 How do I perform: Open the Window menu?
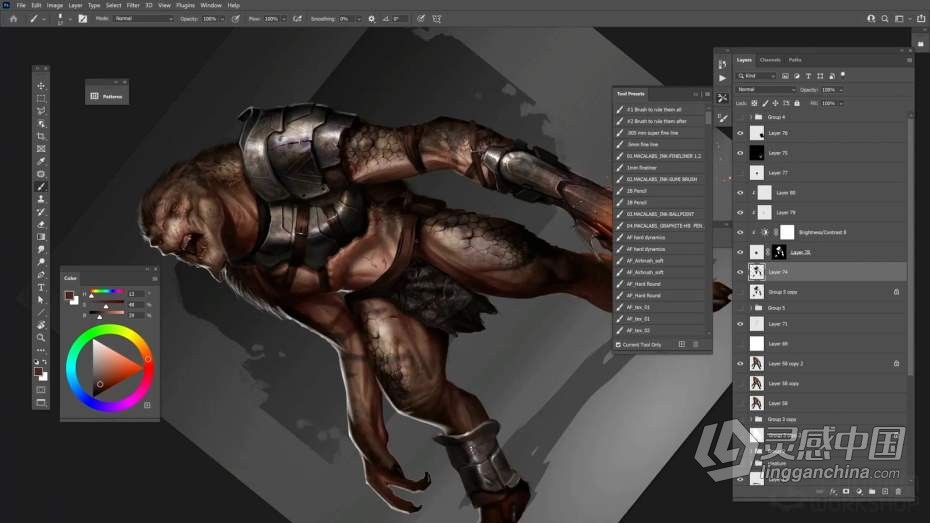(x=211, y=5)
